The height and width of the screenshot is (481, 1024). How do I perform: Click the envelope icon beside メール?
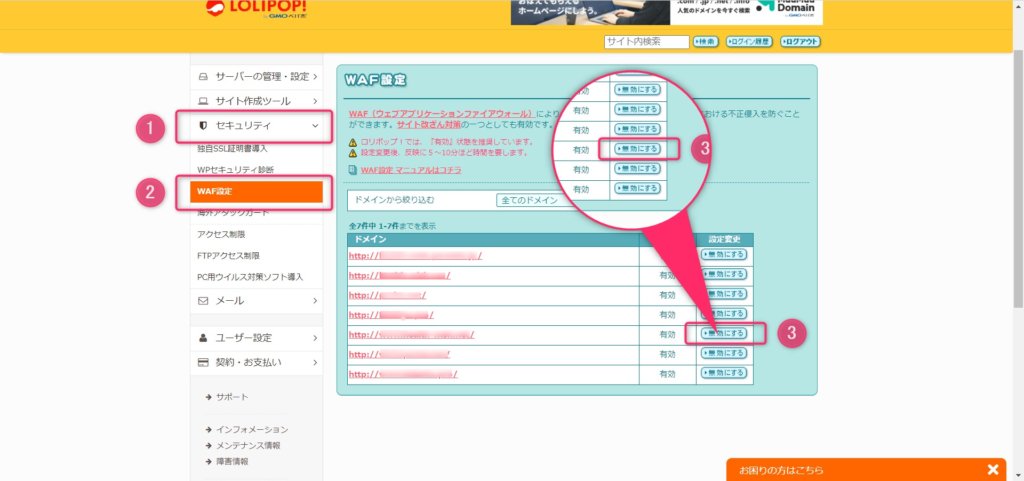click(x=203, y=300)
